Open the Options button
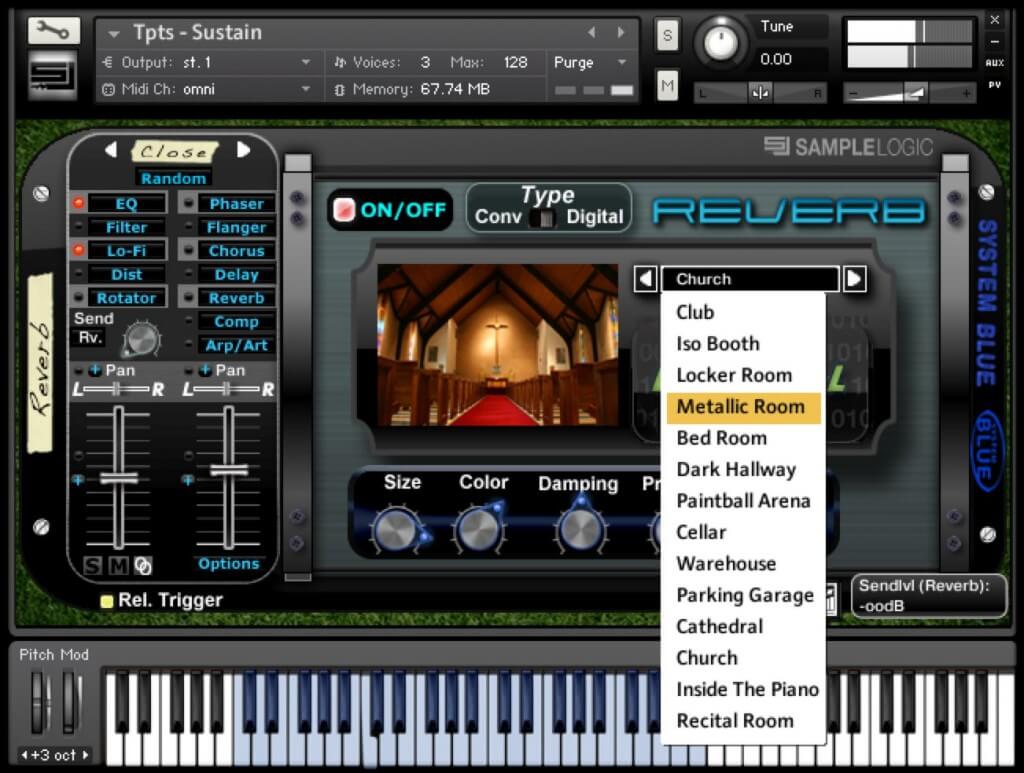 [229, 563]
